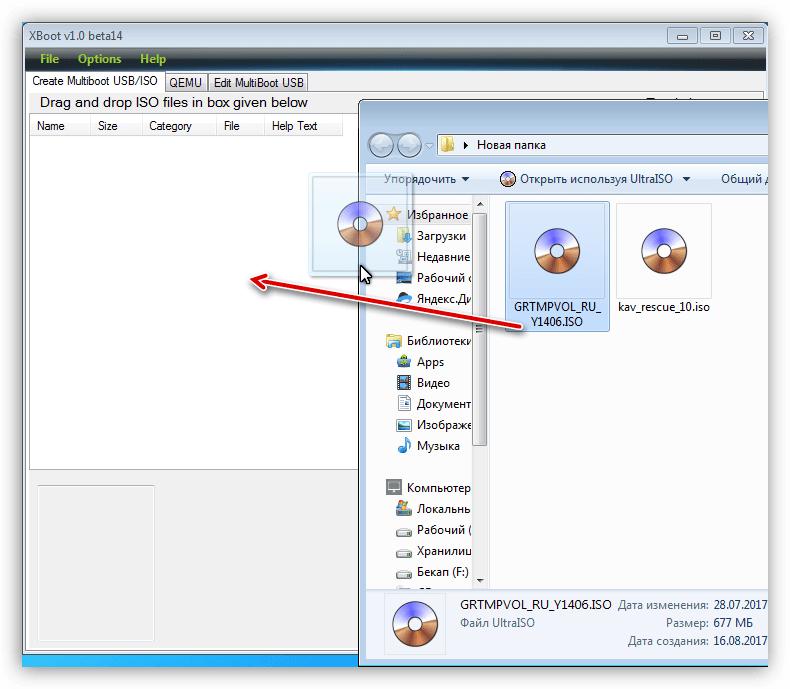Viewport: 790px width, 689px height.
Task: Click the 16.08.2017 creation date value
Action: [740, 641]
